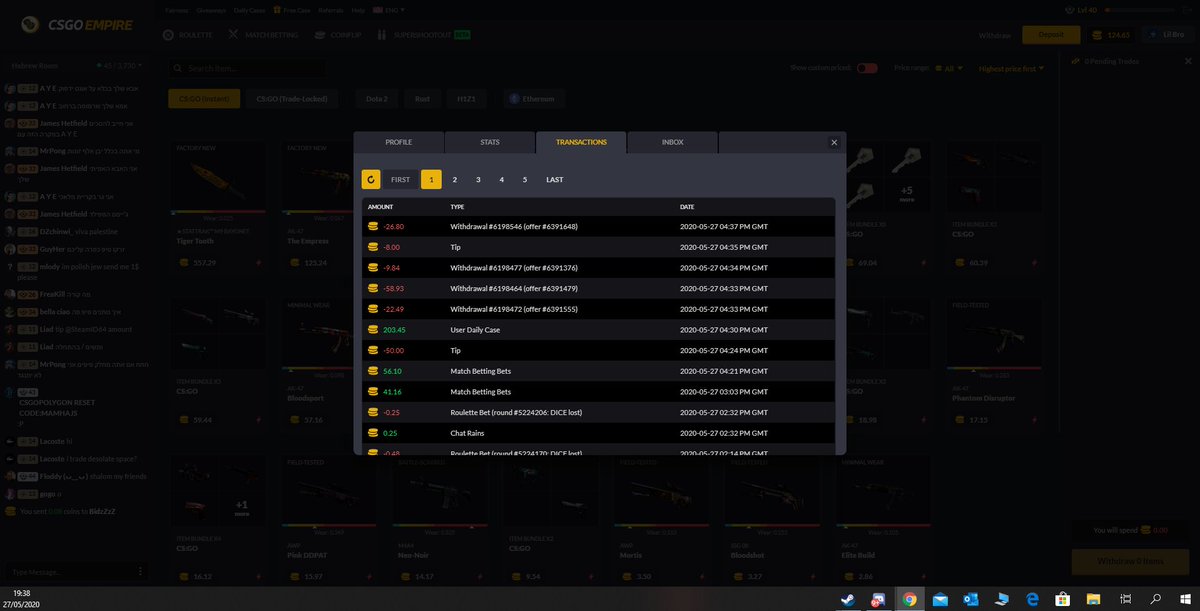Open Match Betting in the navigation
The image size is (1200, 611).
click(x=264, y=35)
